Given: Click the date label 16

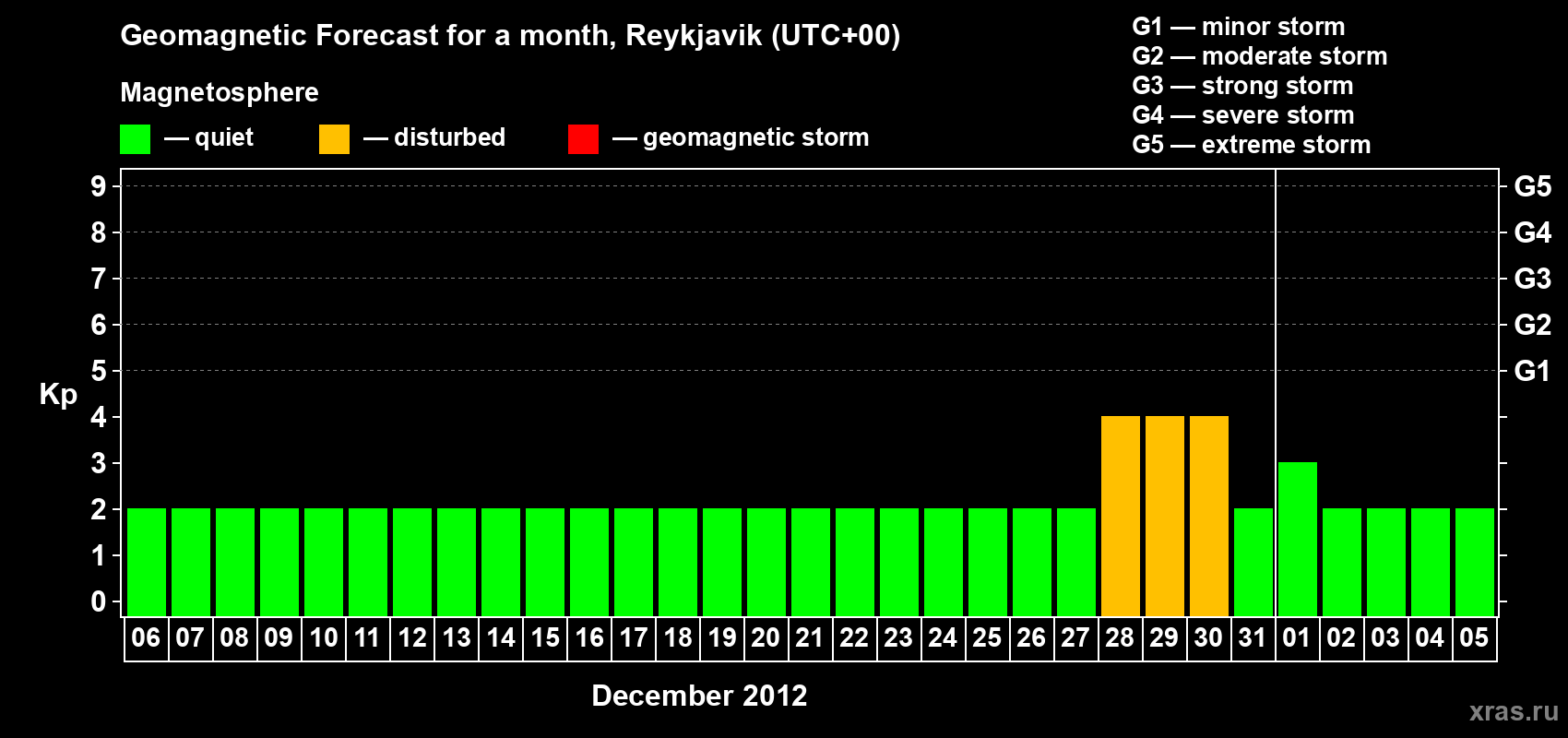Looking at the screenshot, I should (588, 637).
